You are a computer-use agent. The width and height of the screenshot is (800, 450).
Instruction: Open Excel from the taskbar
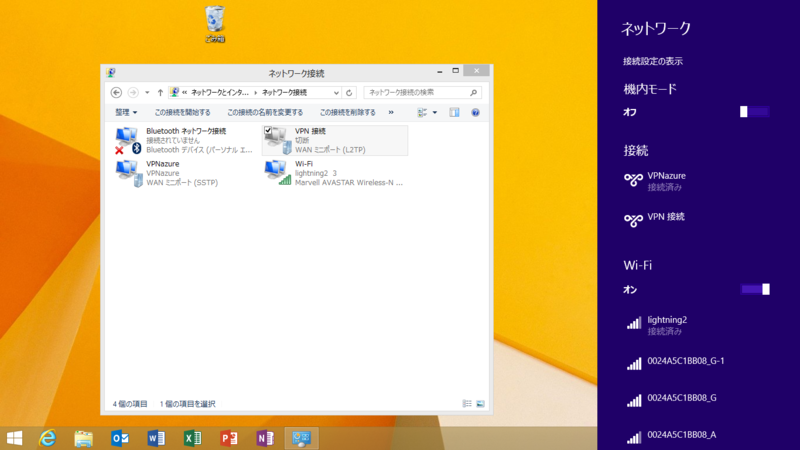point(192,438)
